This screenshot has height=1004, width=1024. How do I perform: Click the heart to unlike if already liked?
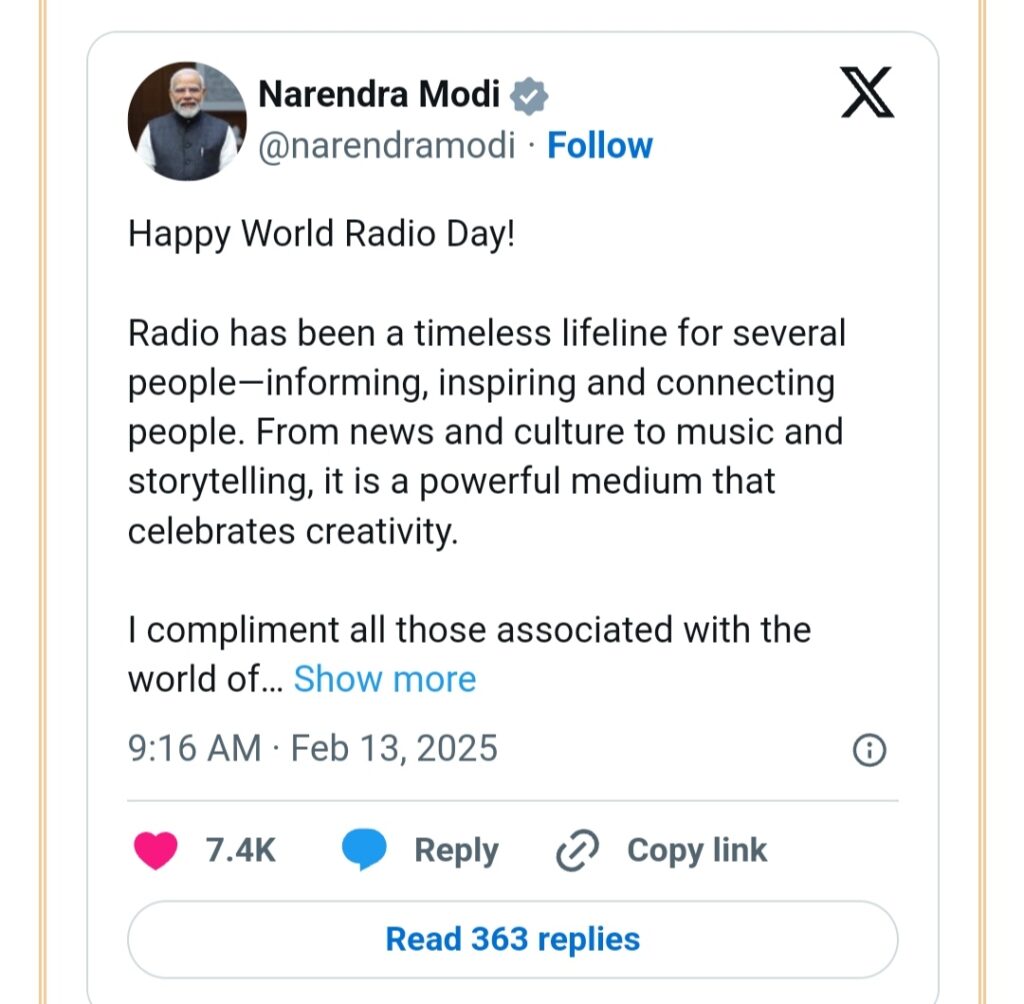coord(156,849)
